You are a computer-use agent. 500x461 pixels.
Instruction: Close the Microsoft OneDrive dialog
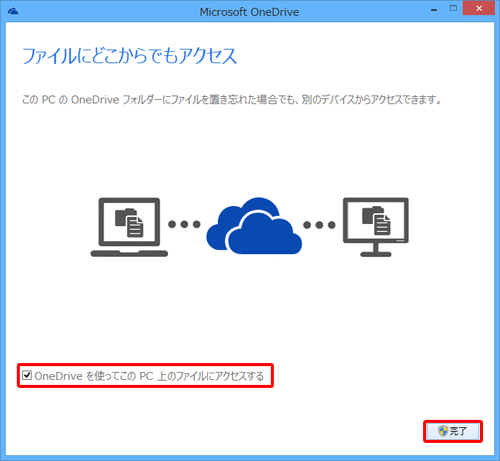click(x=479, y=8)
